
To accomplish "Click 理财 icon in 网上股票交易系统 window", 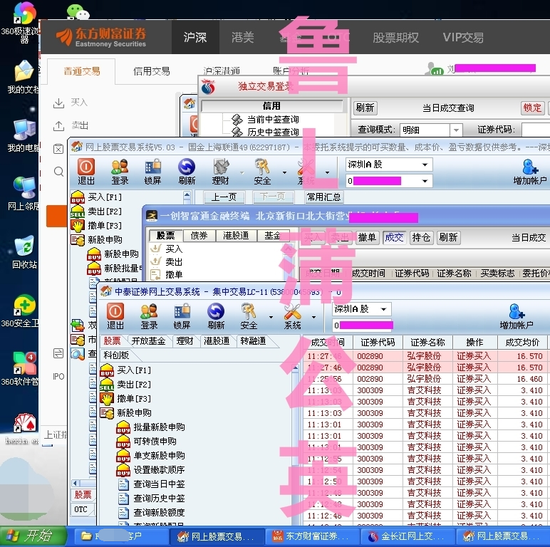I will pos(220,171).
